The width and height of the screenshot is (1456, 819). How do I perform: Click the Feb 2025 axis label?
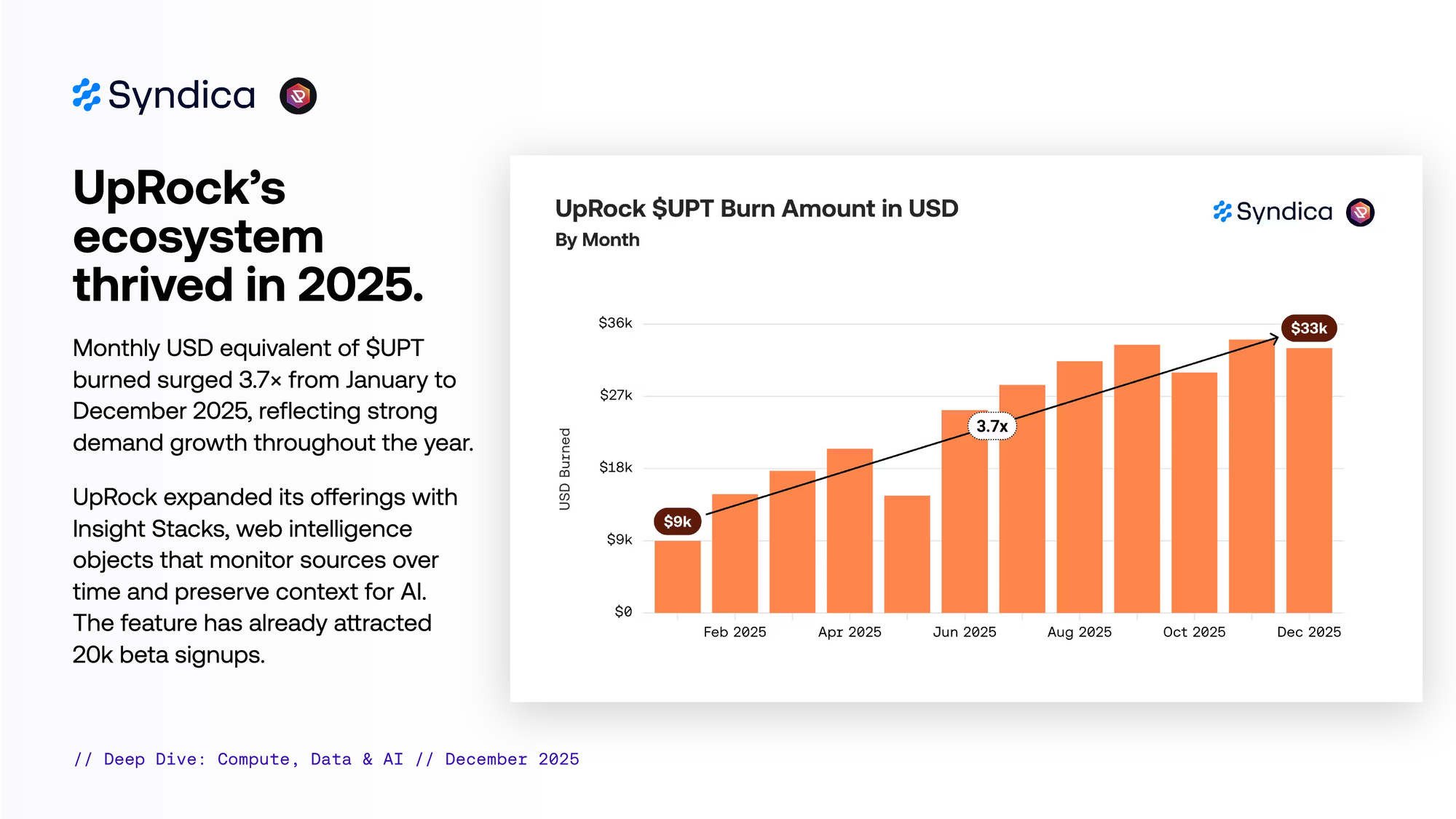tap(735, 632)
